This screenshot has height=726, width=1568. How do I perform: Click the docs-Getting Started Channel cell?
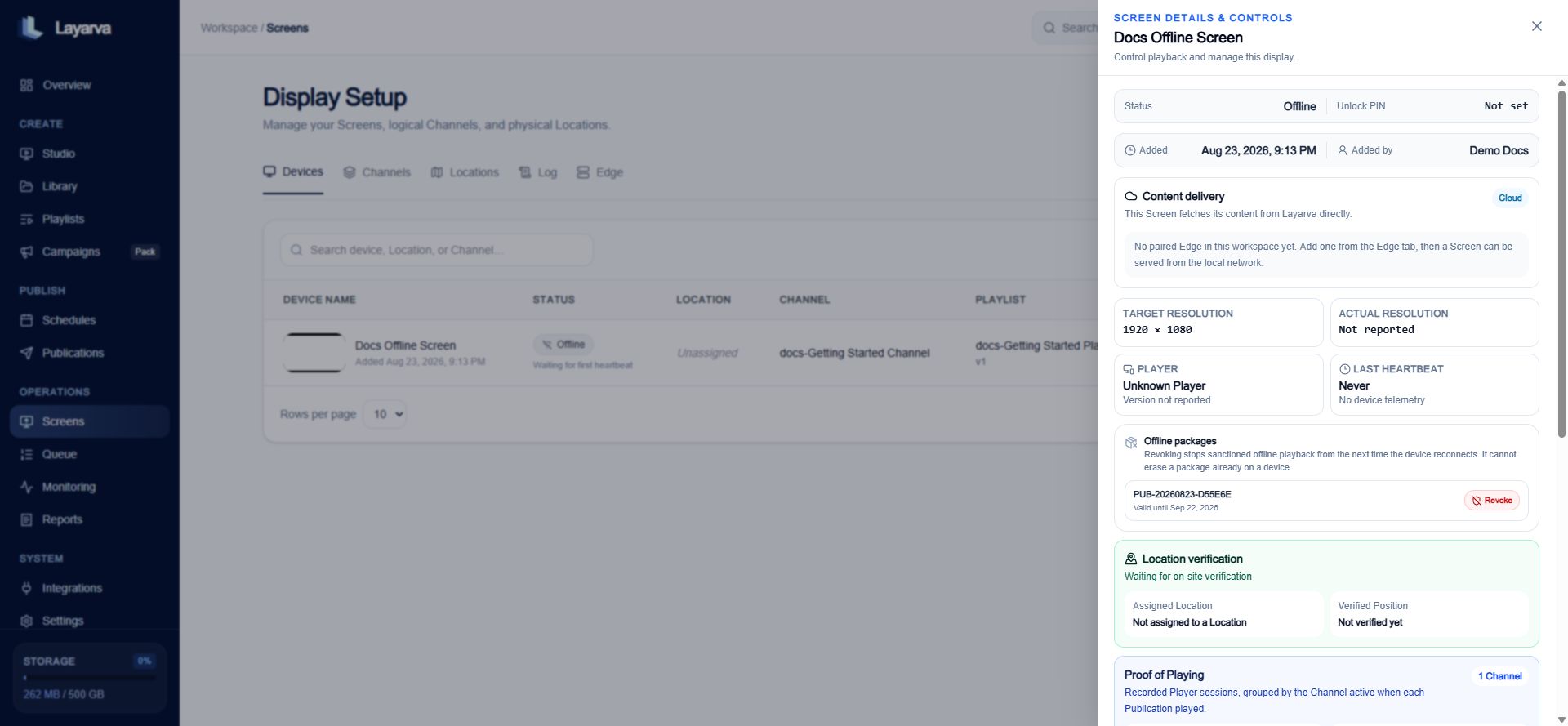854,353
